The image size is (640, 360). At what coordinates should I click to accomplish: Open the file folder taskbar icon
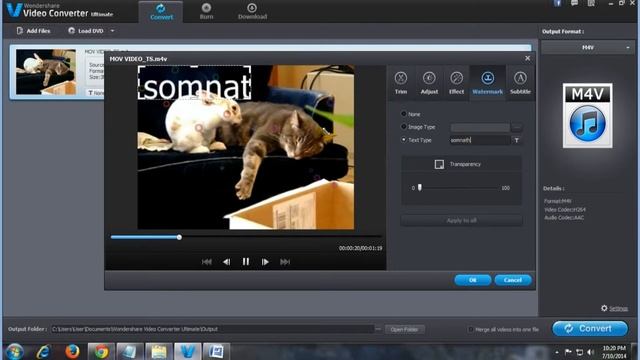[x=159, y=351]
